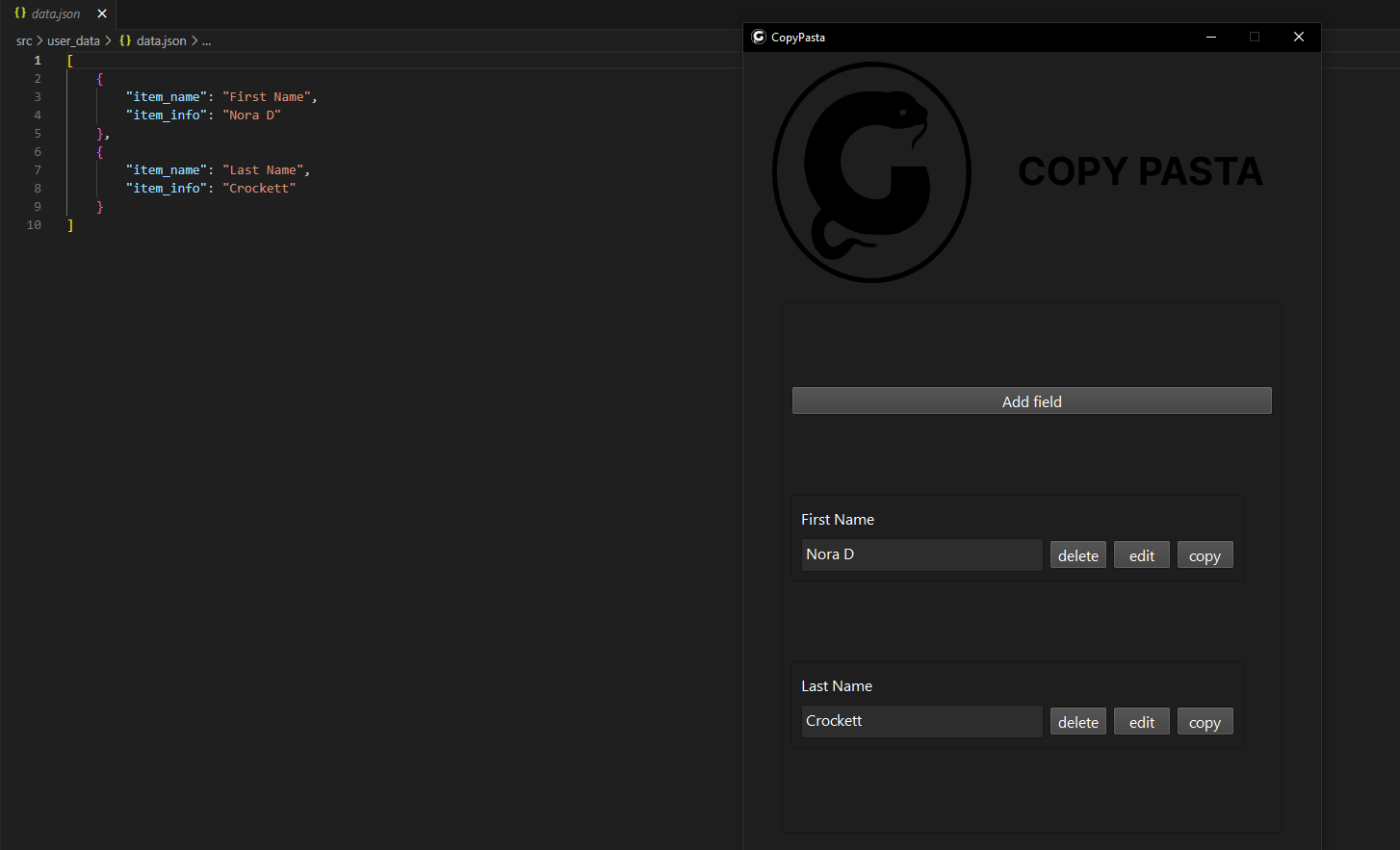Copy the First Name value

point(1205,555)
